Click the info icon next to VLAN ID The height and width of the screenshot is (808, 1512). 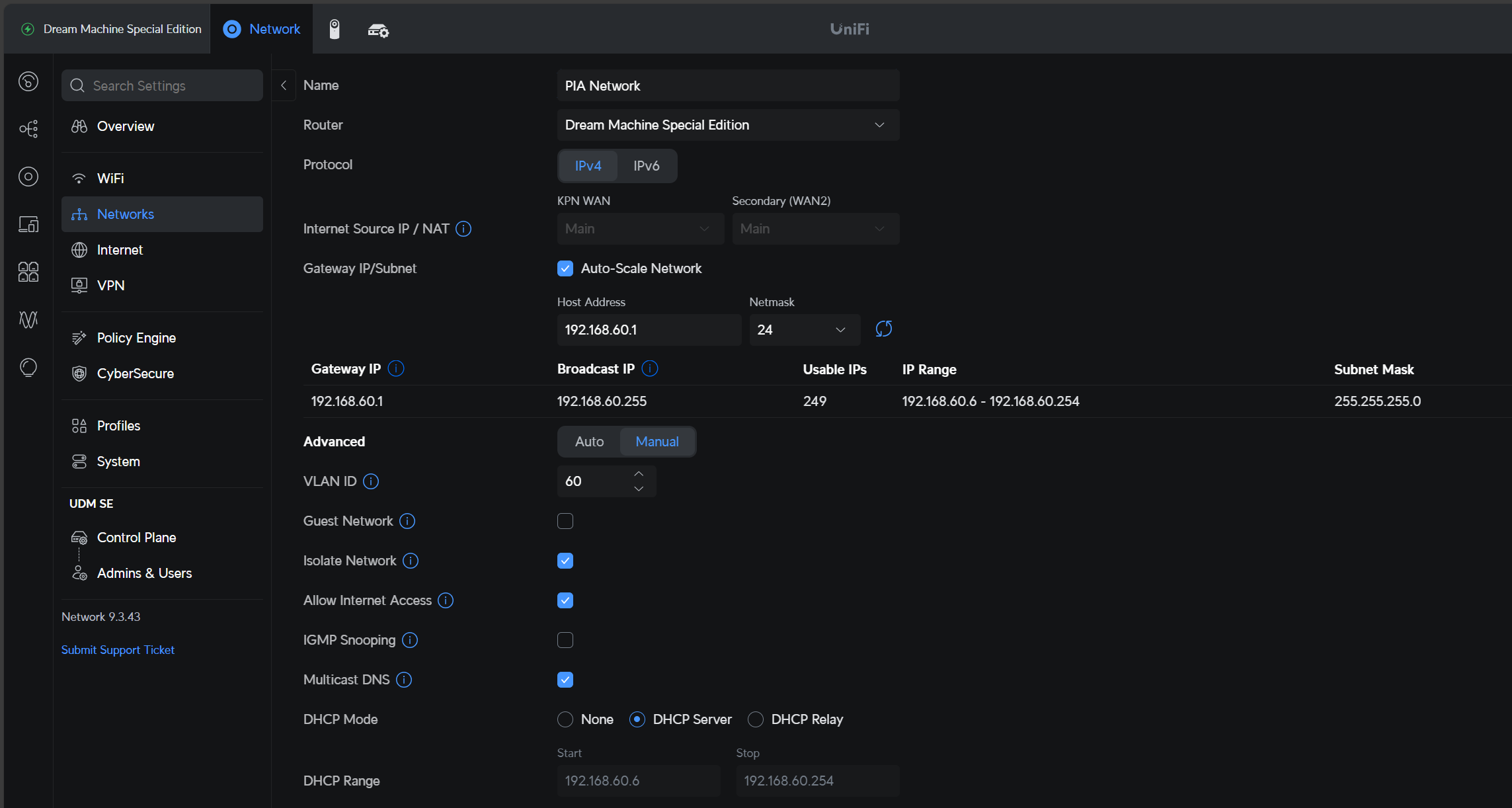pyautogui.click(x=371, y=481)
